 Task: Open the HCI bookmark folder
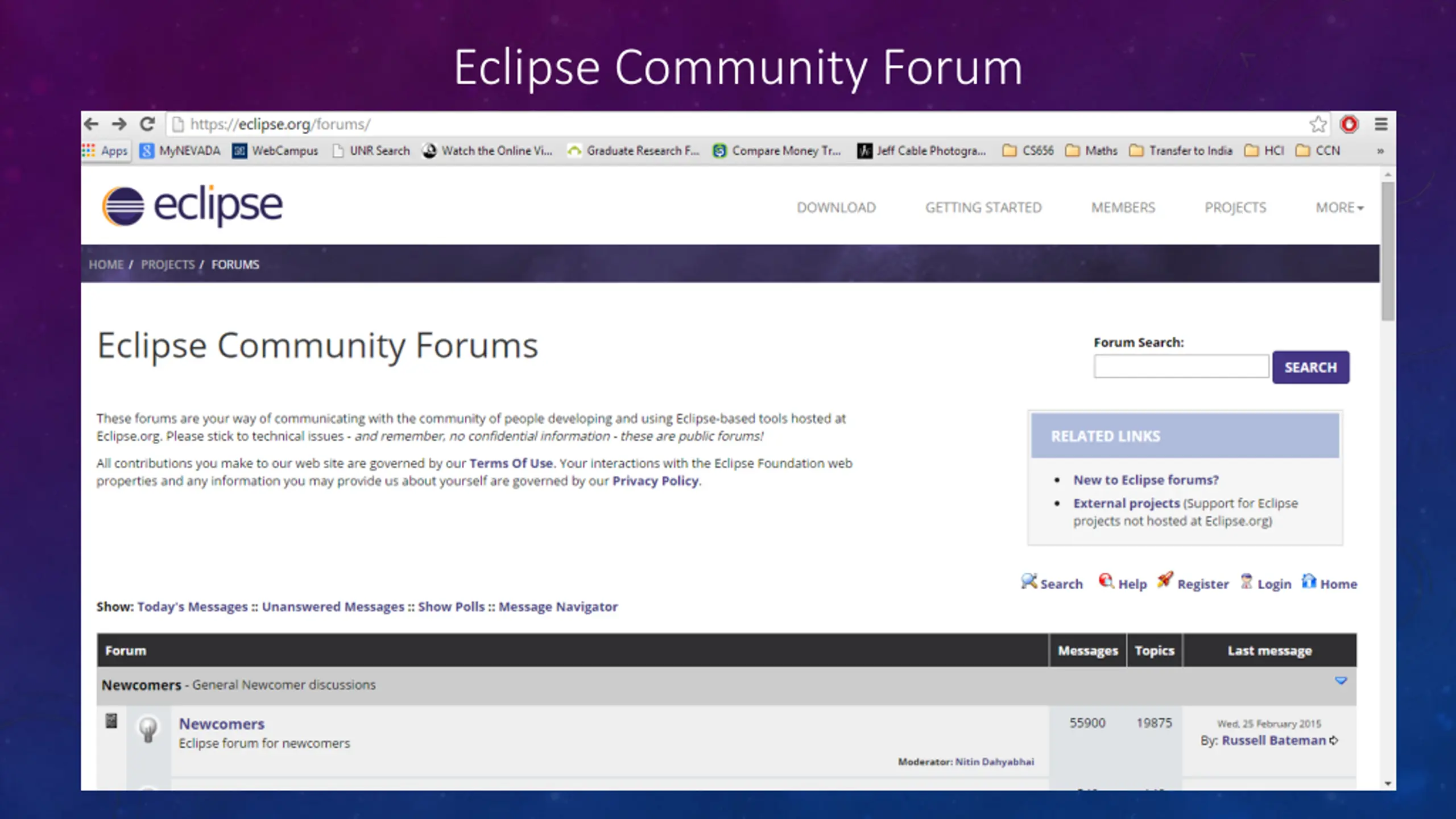1264,151
